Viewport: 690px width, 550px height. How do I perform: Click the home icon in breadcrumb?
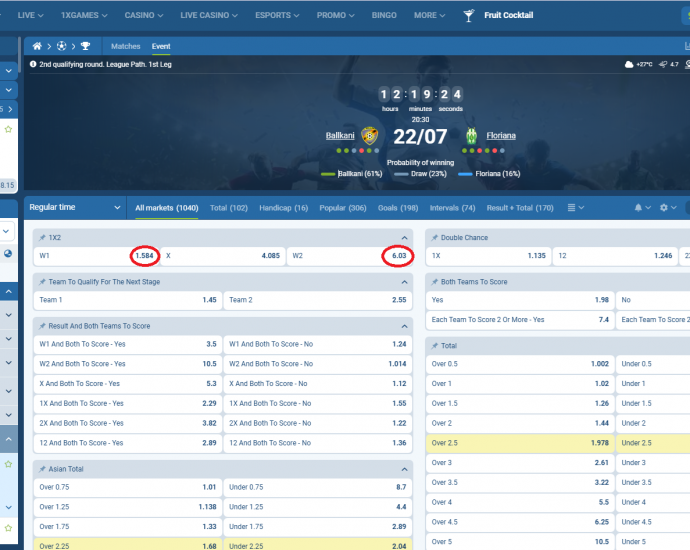click(x=37, y=46)
